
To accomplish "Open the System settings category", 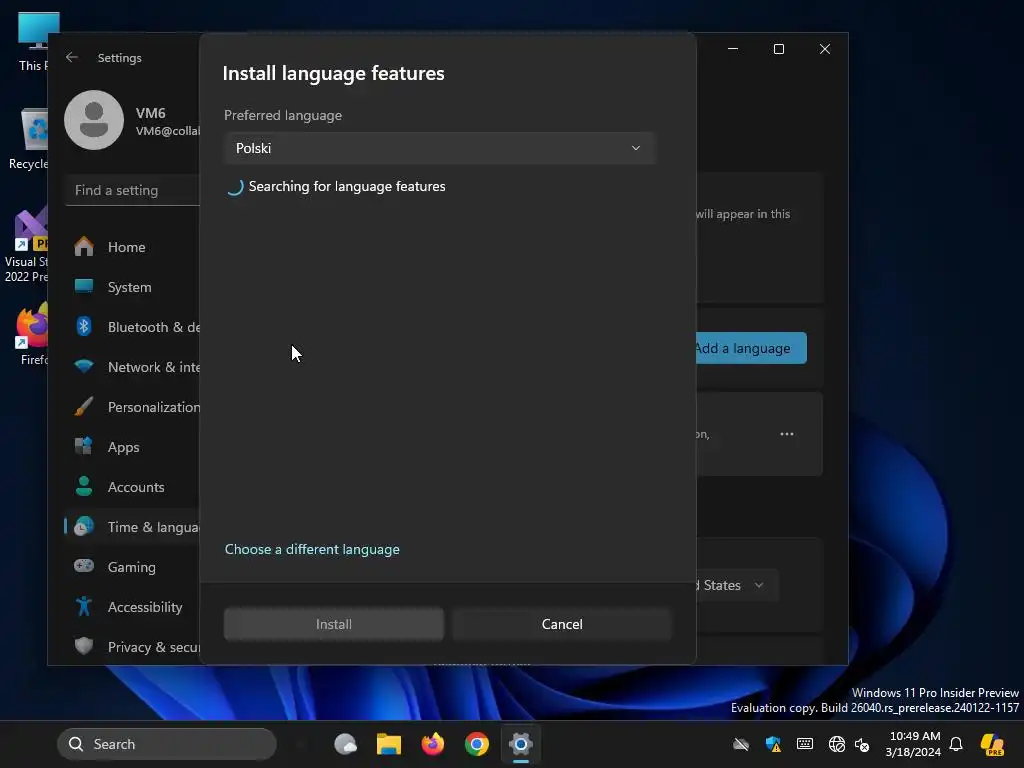I will [x=133, y=287].
